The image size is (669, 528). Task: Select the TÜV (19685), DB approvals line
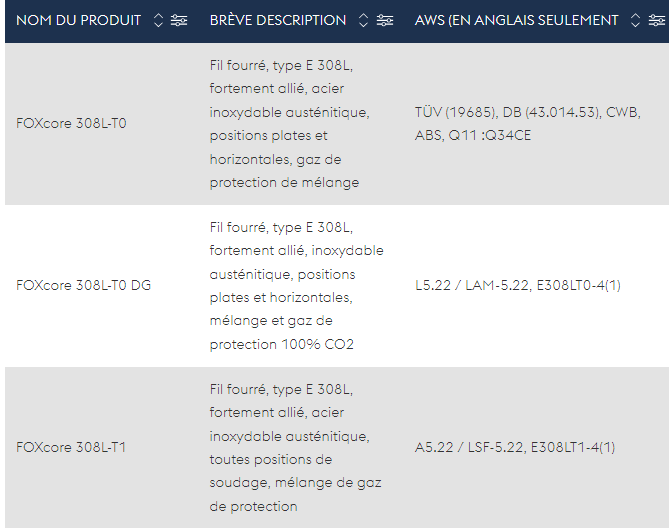(527, 112)
